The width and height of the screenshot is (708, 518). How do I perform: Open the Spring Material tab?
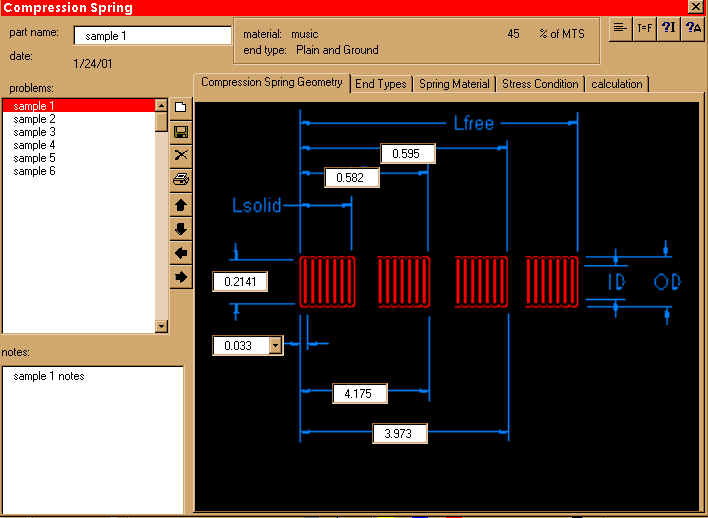point(454,84)
